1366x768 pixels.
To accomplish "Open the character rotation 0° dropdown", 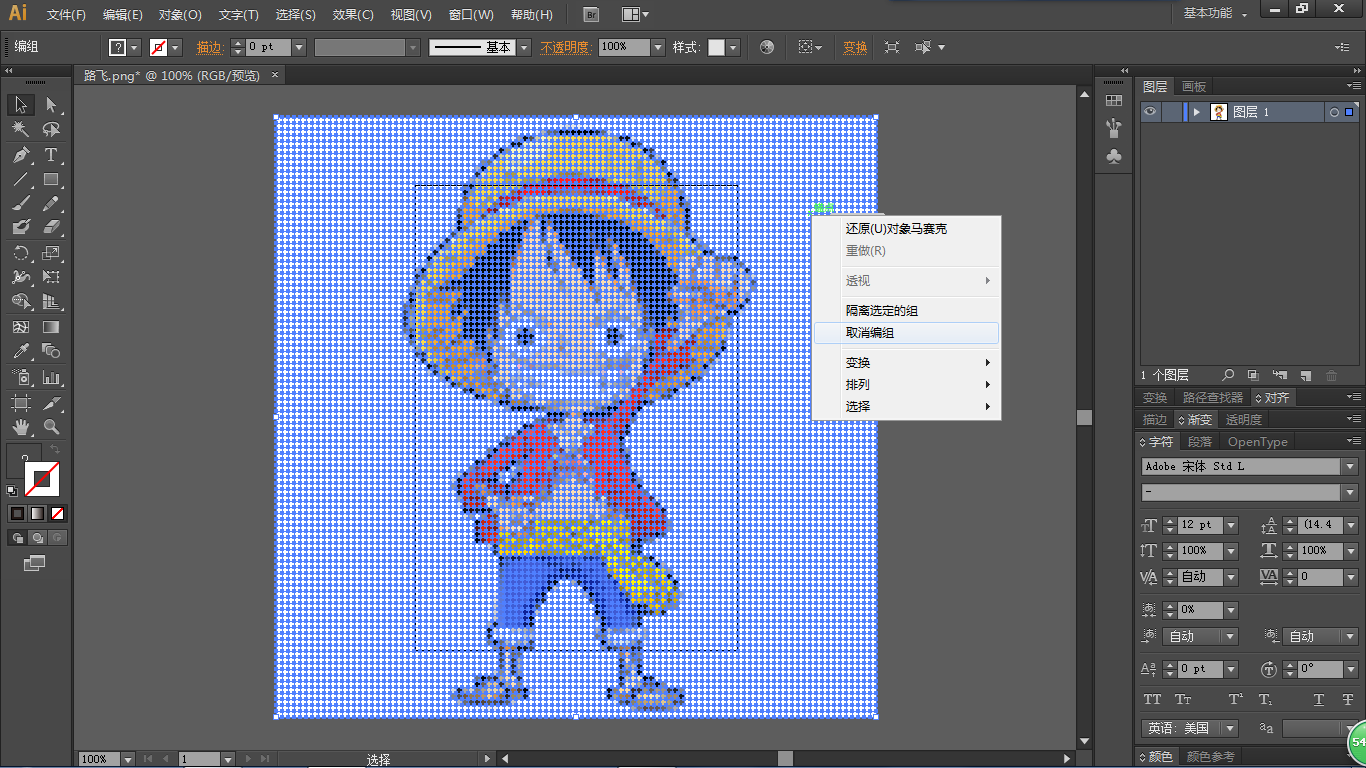I will click(1349, 669).
